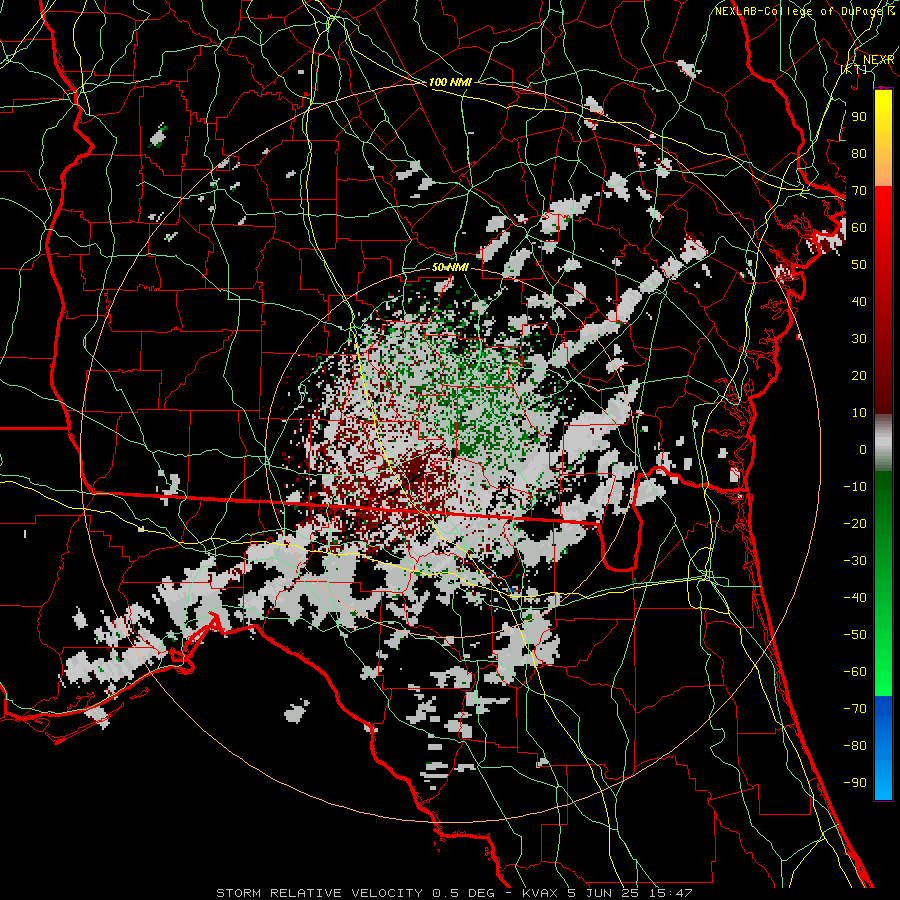The image size is (900, 900).
Task: Click the -90 value on the legend scale
Action: (x=855, y=783)
